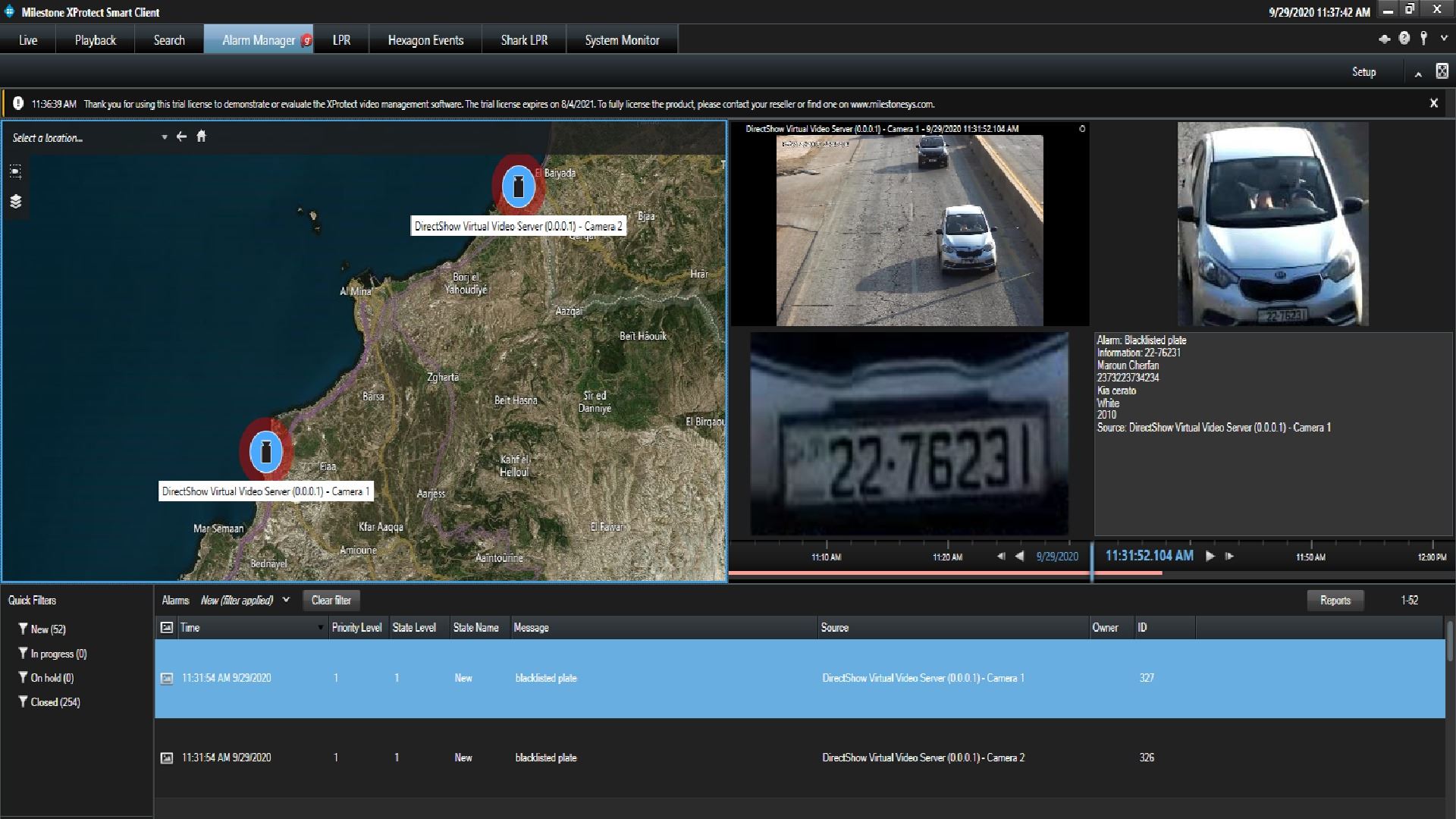Switch to the Shark LPR tab
Screen dimensions: 1456x819
pyautogui.click(x=524, y=40)
